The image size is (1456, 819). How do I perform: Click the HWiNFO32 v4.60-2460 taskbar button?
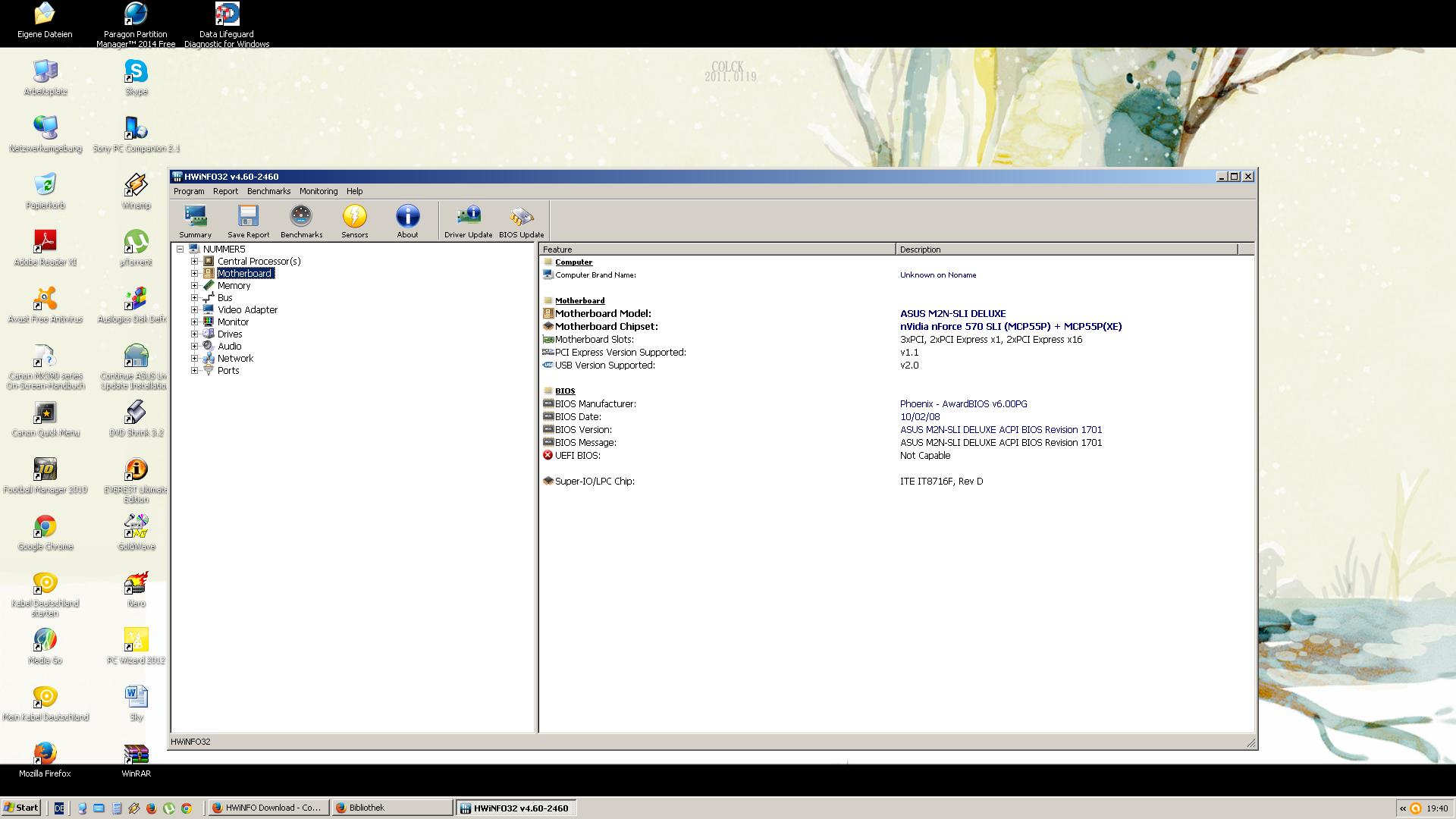click(x=516, y=808)
